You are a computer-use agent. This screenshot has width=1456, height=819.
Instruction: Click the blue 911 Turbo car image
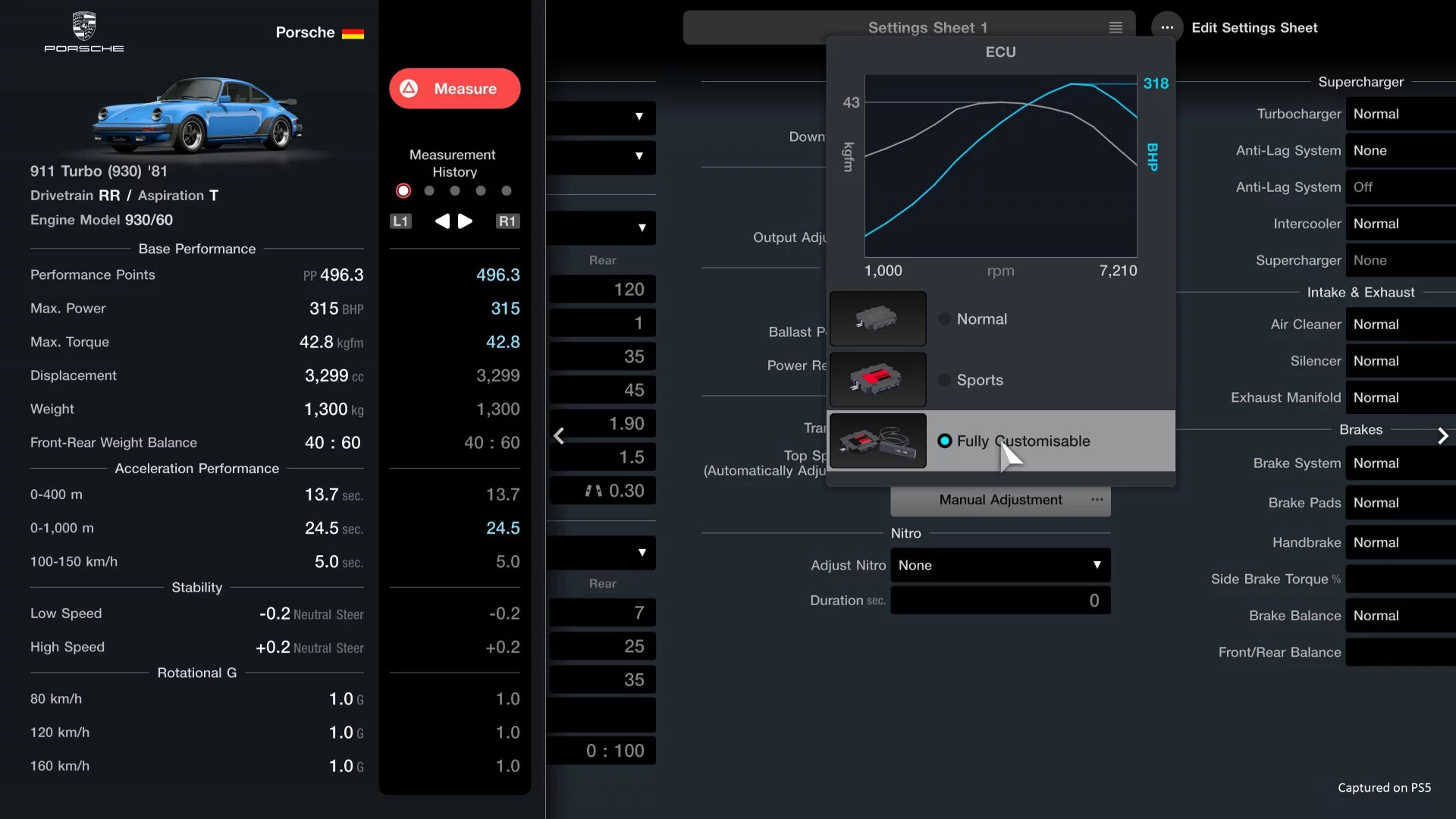(199, 114)
